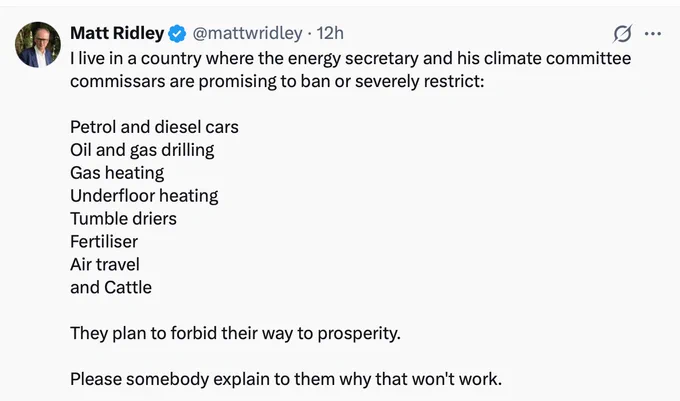Screen dimensions: 680x401
Task: Click the line 'commissars are promising to ban'
Action: (x=277, y=82)
